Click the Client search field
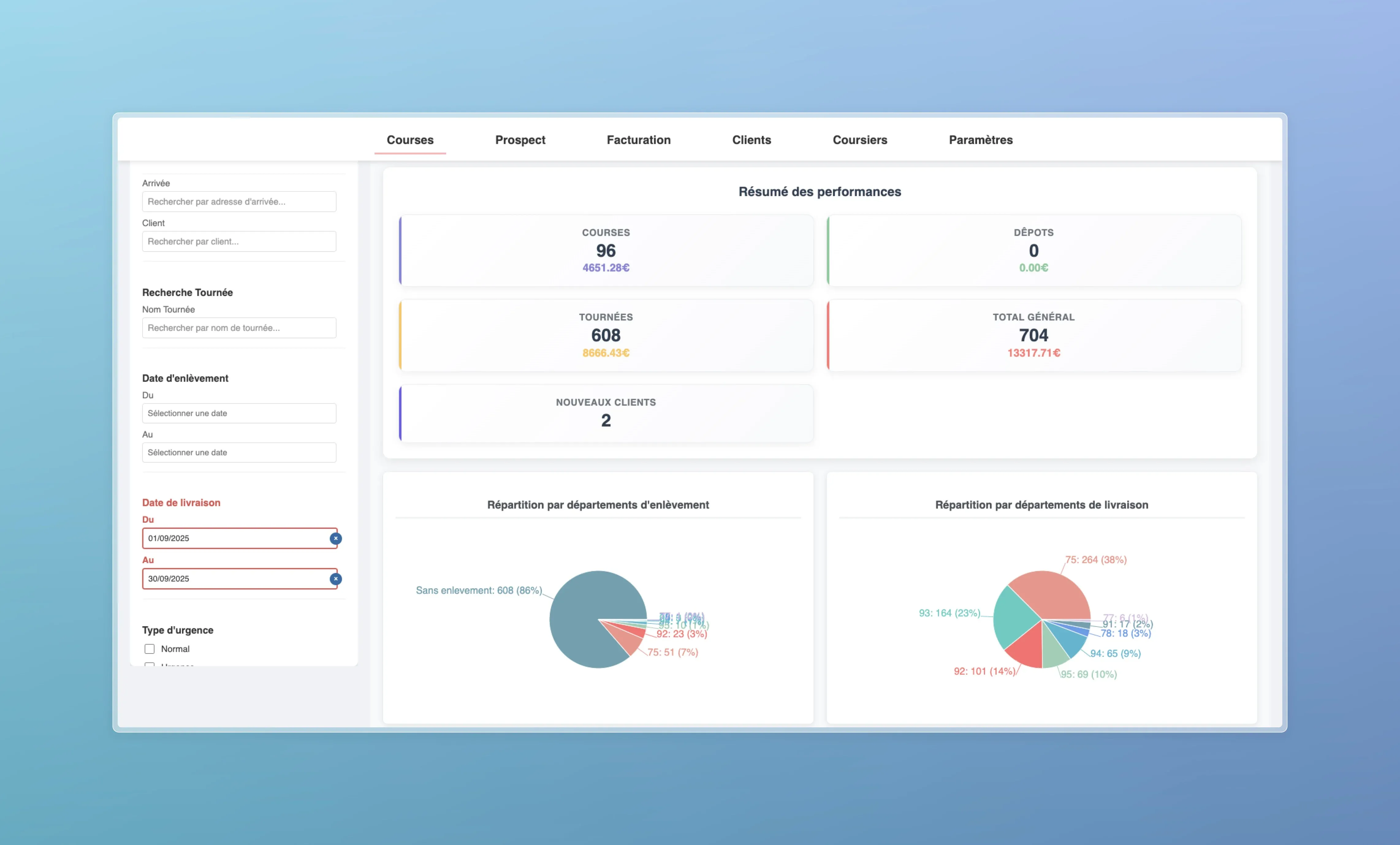The width and height of the screenshot is (1400, 845). pos(239,241)
